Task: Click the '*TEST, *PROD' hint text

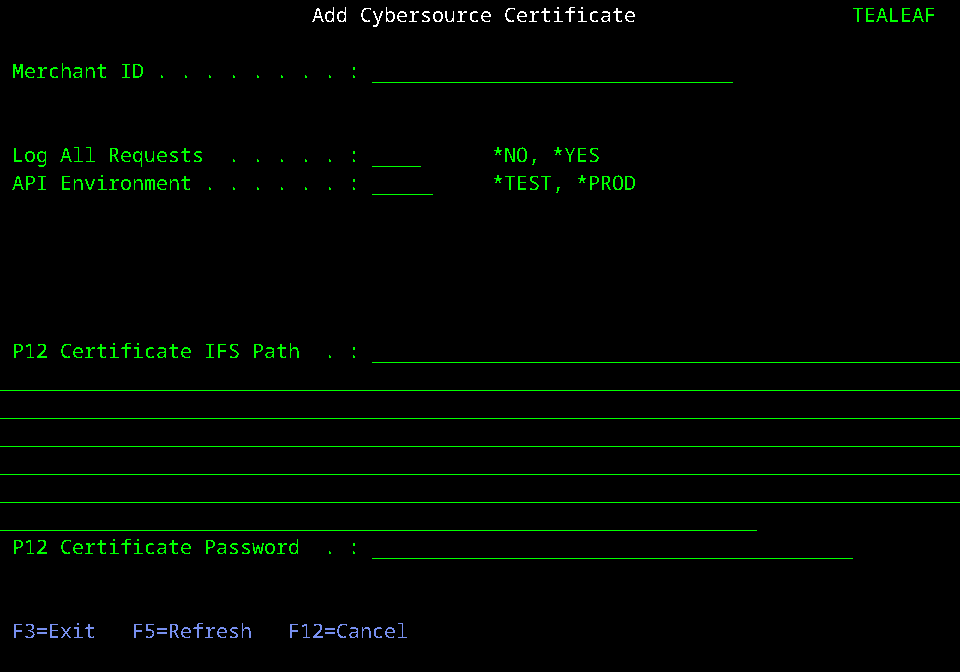Action: 564,184
